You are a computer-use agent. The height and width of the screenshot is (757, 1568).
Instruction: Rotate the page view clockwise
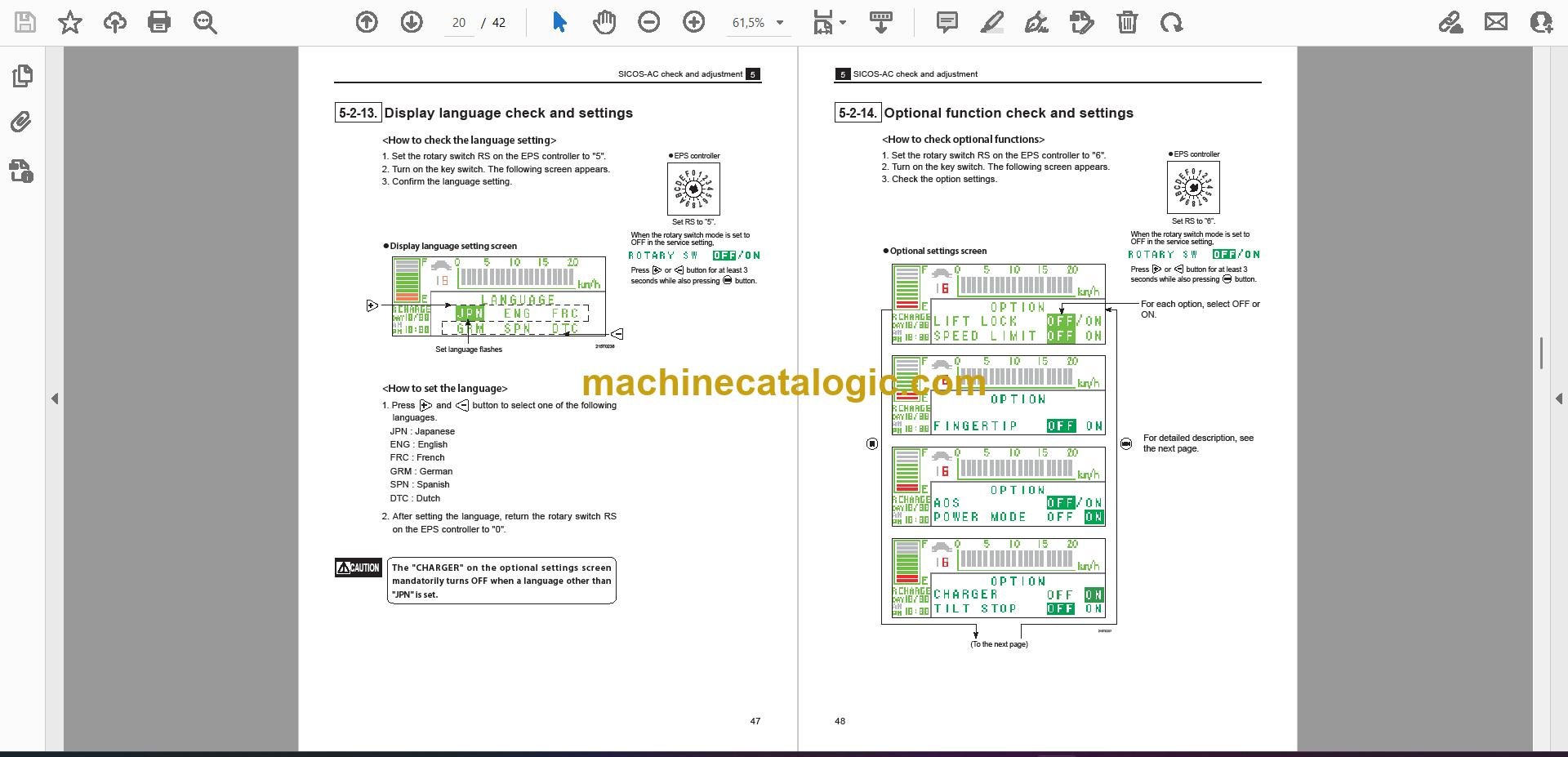1172,22
